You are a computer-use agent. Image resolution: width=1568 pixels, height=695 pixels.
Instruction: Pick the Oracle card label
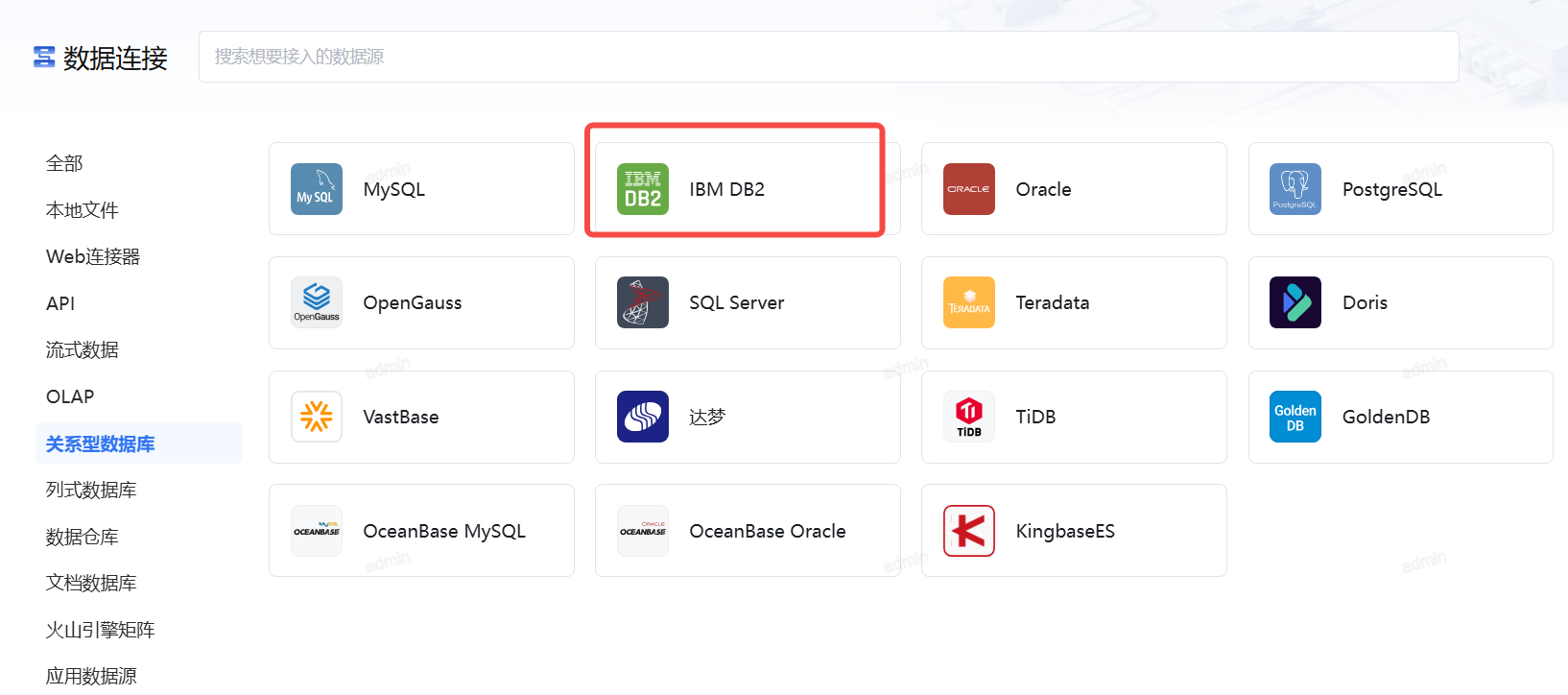pyautogui.click(x=1044, y=189)
